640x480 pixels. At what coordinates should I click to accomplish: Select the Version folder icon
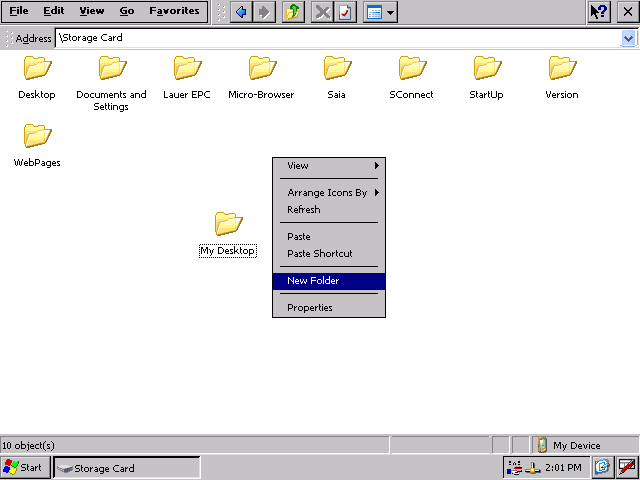pyautogui.click(x=563, y=67)
